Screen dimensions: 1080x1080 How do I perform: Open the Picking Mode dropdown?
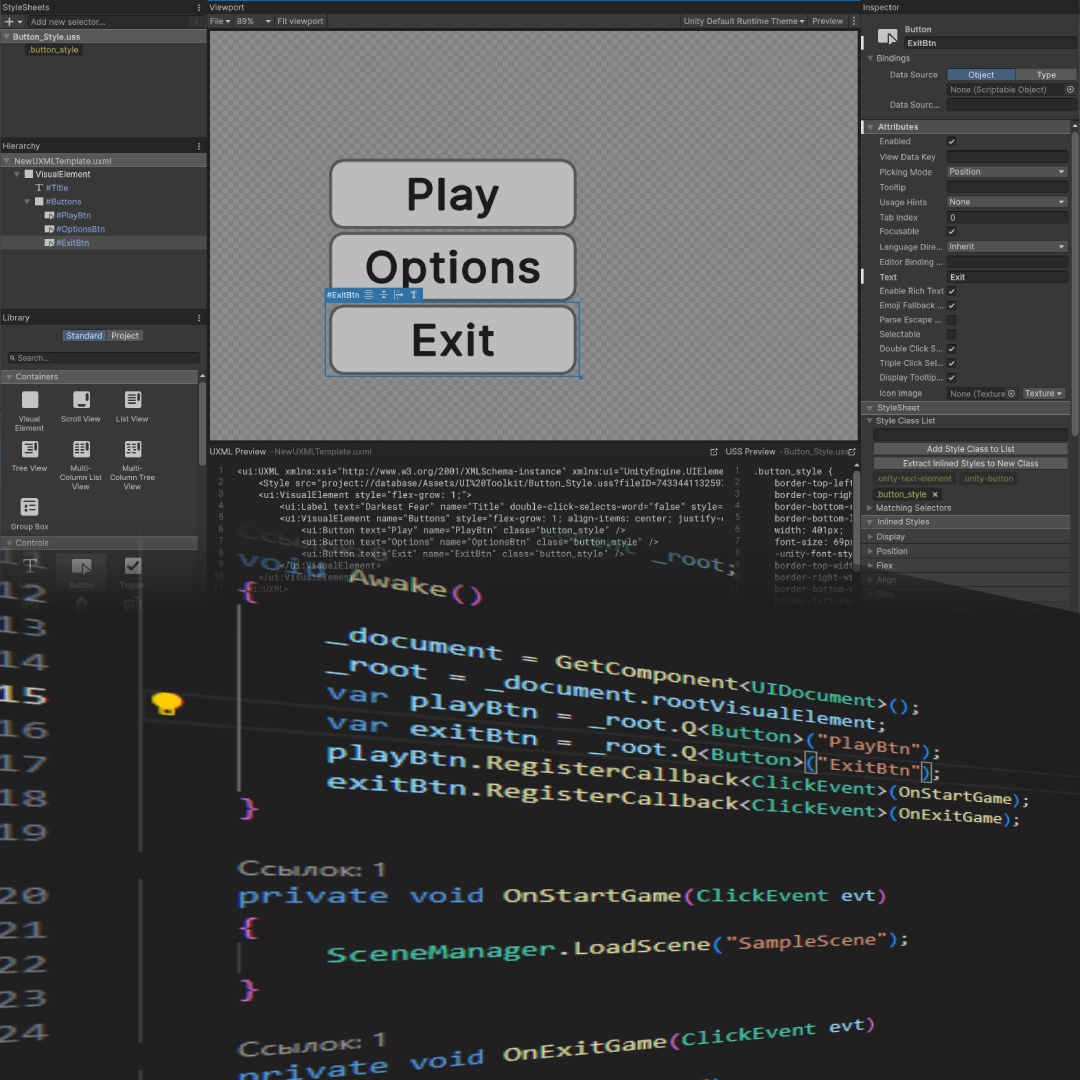coord(1006,172)
